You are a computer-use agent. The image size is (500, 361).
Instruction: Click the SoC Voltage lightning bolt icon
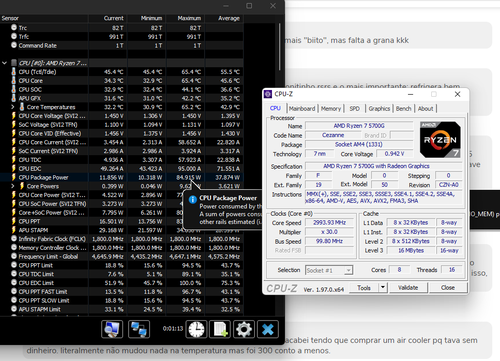pos(14,124)
